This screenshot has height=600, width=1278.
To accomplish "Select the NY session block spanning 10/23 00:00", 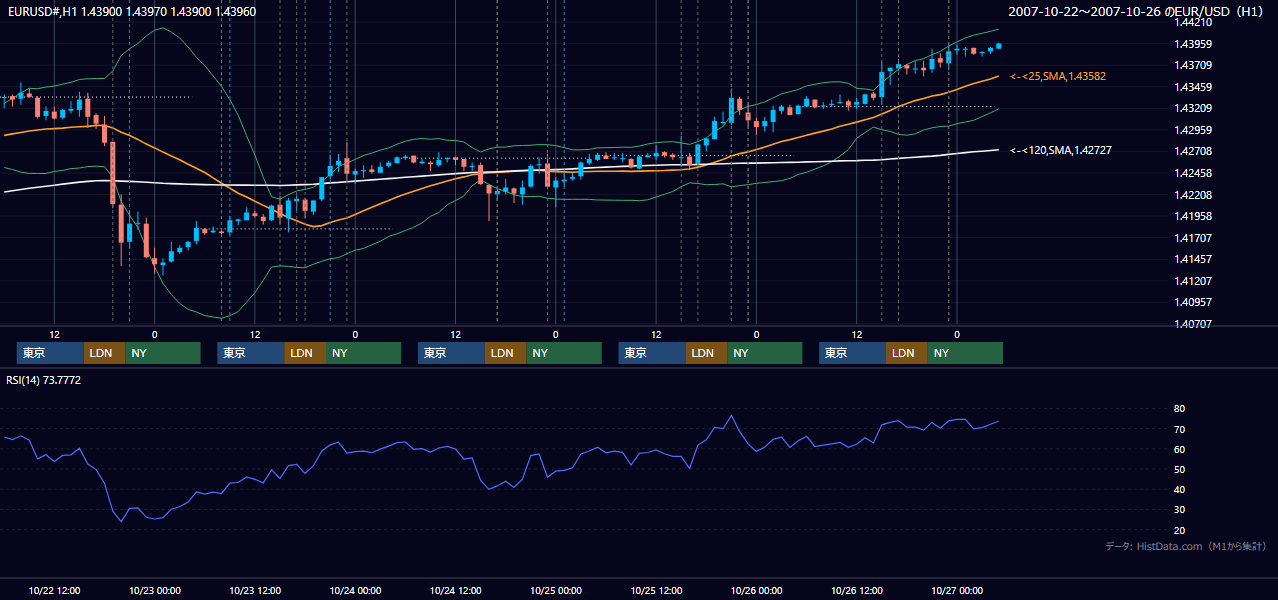I will click(x=162, y=353).
